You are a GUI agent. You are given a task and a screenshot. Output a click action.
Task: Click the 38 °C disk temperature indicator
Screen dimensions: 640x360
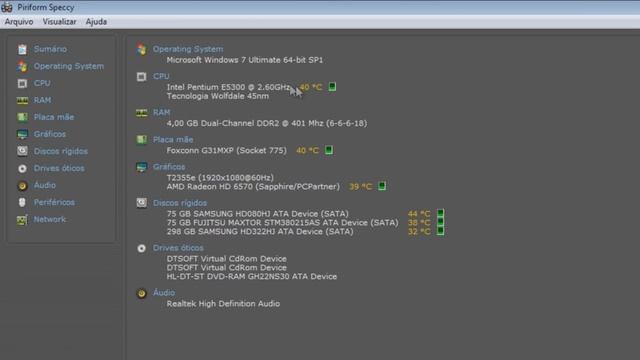click(x=440, y=222)
